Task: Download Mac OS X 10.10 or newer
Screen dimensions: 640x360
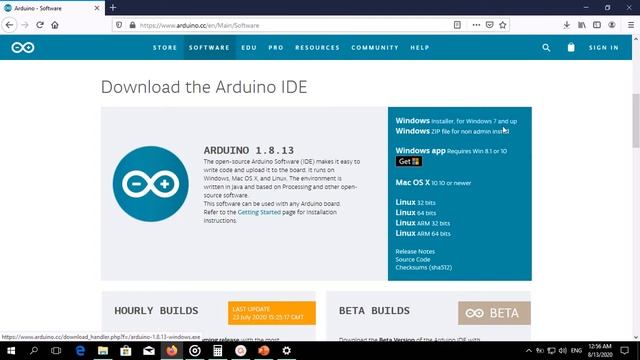Action: point(433,182)
